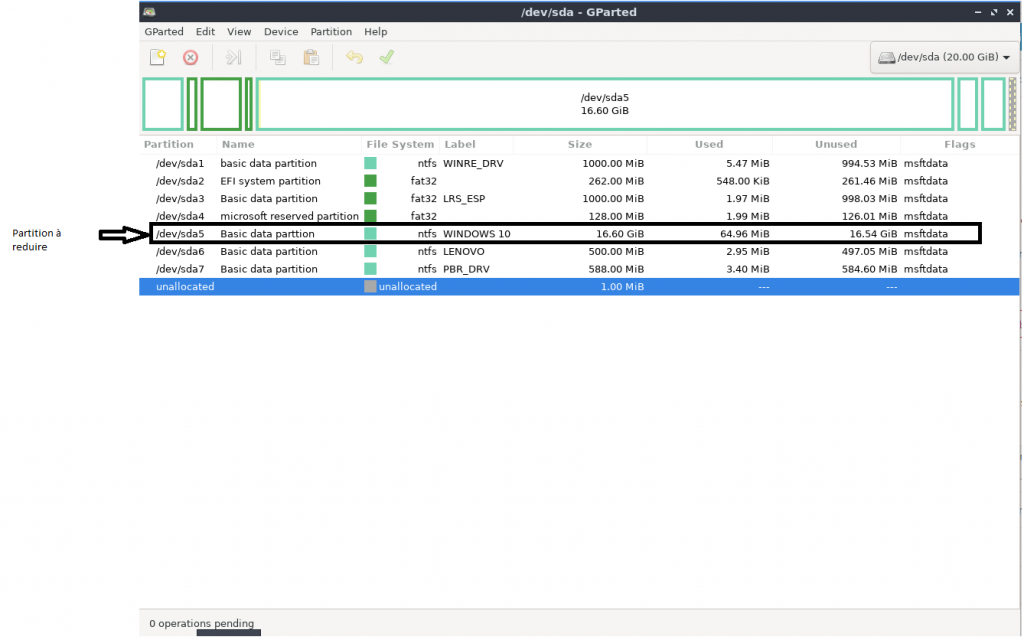The width and height of the screenshot is (1024, 640).
Task: Open the Device menu
Action: pos(281,31)
